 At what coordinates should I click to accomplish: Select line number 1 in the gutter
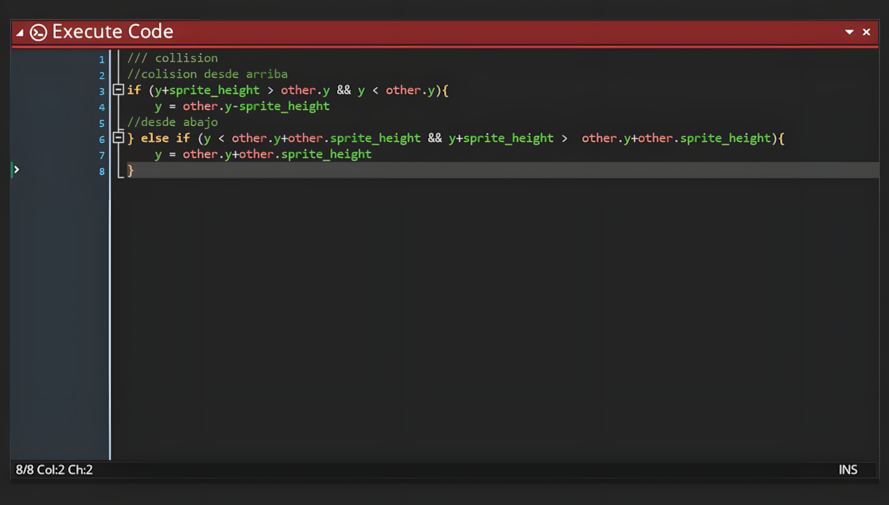(x=102, y=59)
